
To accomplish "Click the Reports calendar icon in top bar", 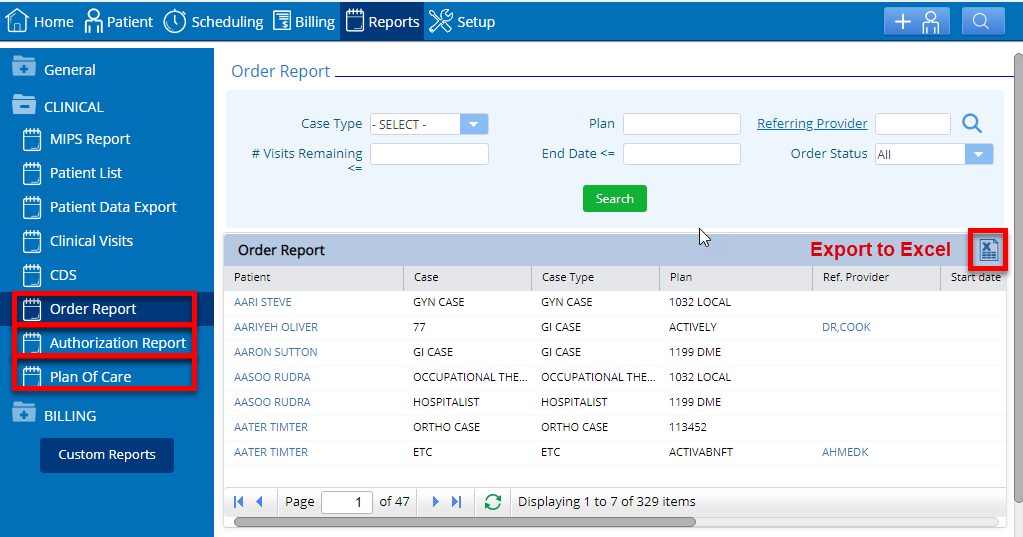I will coord(355,21).
